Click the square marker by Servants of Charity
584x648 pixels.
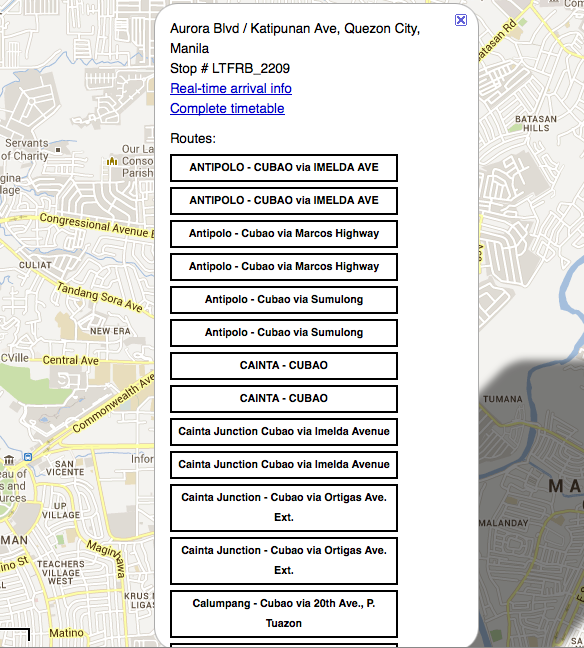pos(58,150)
